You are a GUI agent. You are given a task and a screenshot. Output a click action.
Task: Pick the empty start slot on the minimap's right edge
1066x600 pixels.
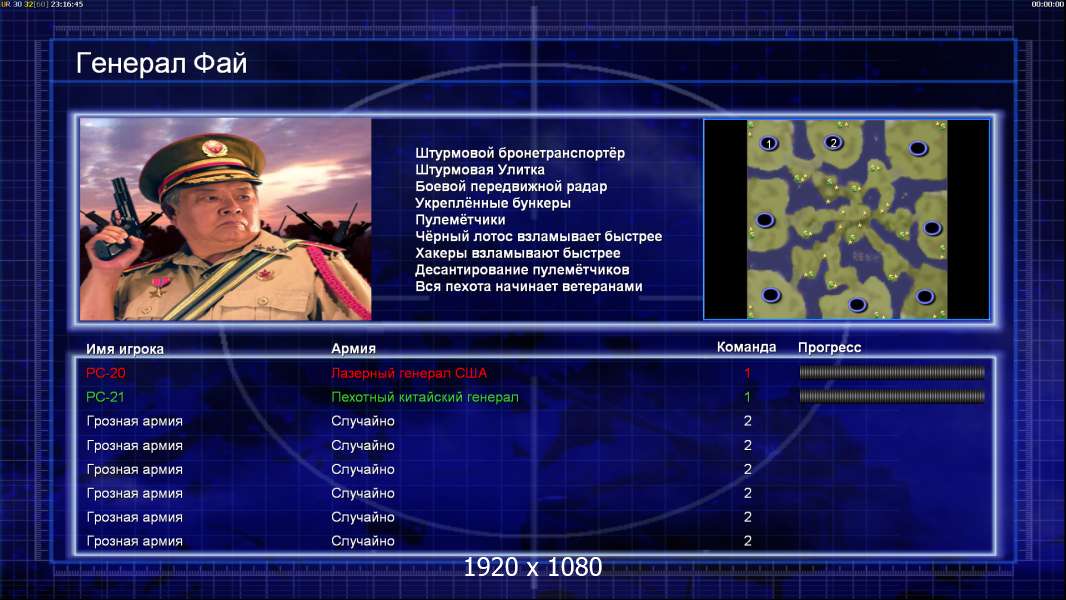pos(932,228)
